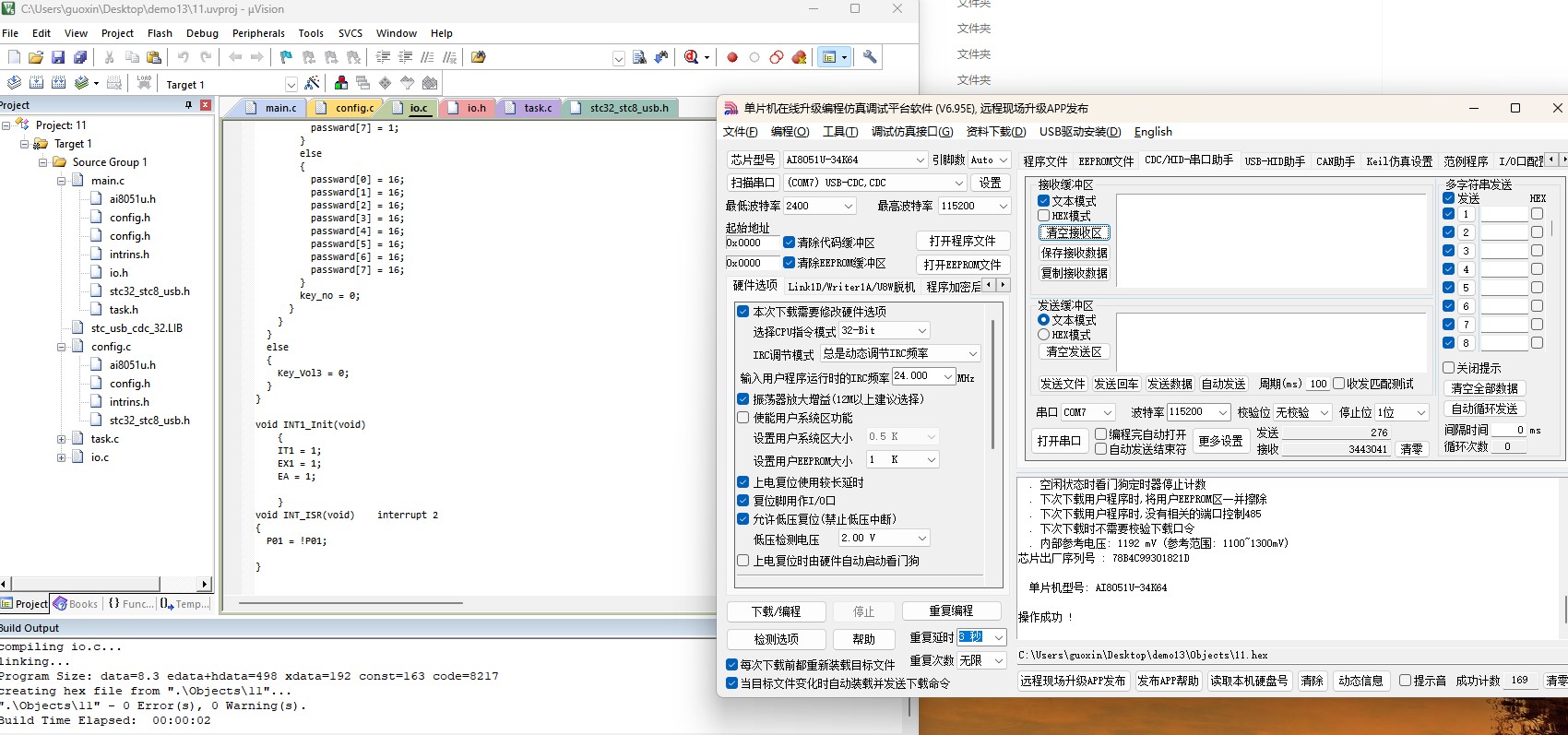Uncheck 本次下载需要修改硬件选项
Image resolution: width=1568 pixels, height=735 pixels.
[x=743, y=312]
